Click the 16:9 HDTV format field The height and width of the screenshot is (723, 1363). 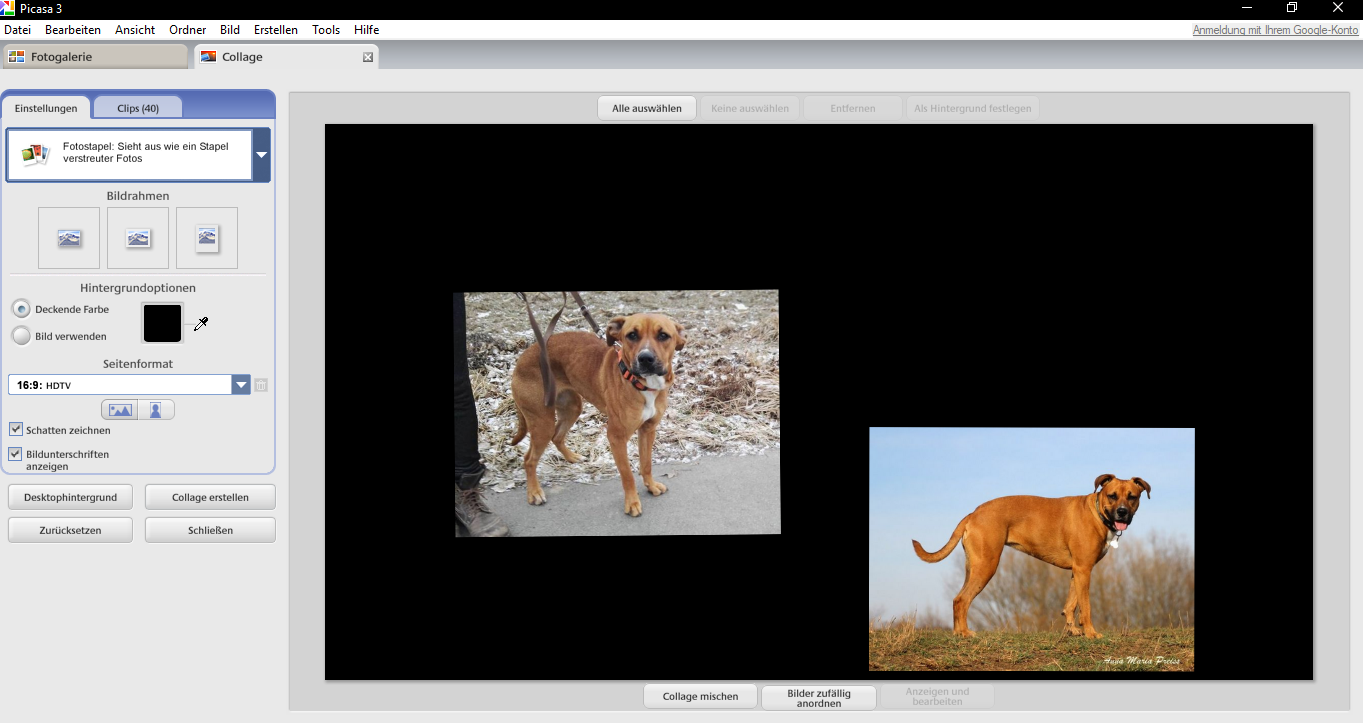point(120,385)
